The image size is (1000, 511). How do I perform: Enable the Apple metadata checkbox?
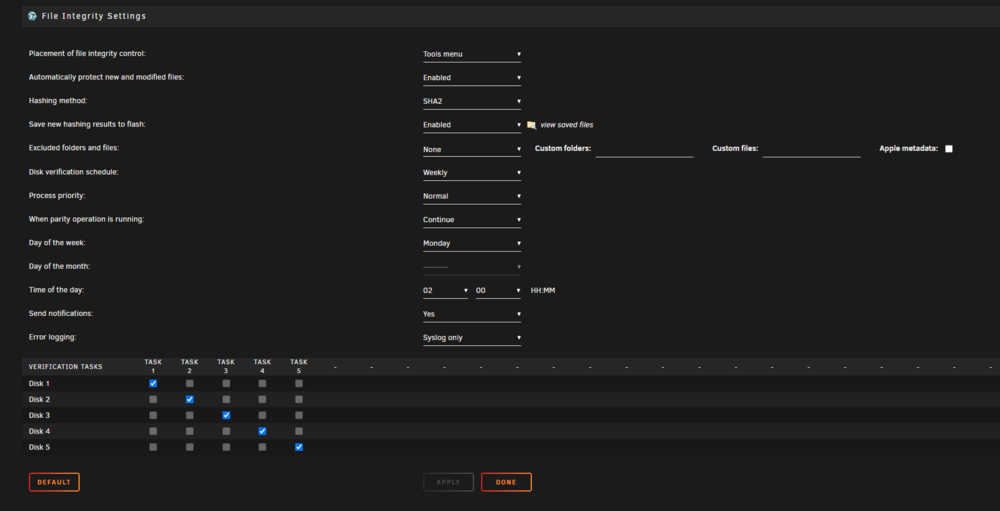[x=949, y=149]
